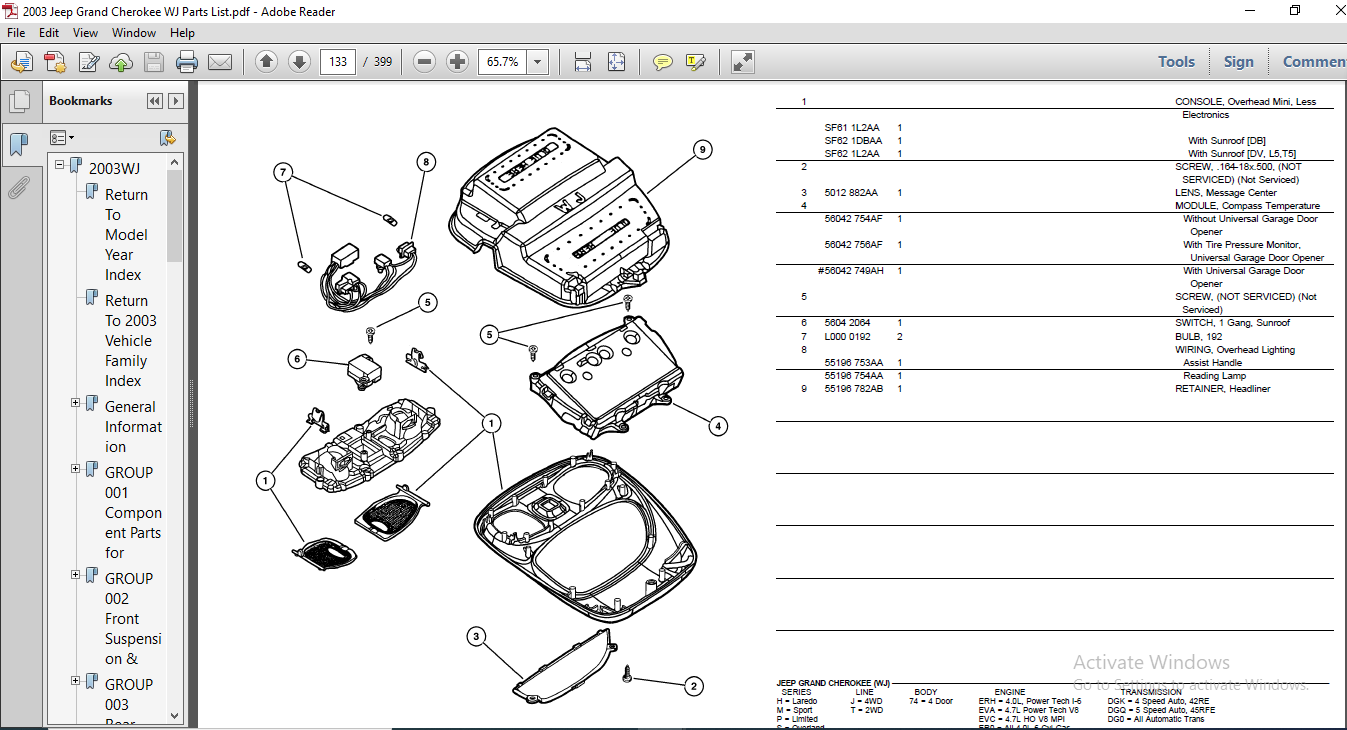This screenshot has height=730, width=1347.
Task: Select GROUP 002 Front Suspension bookmark
Action: click(x=133, y=619)
